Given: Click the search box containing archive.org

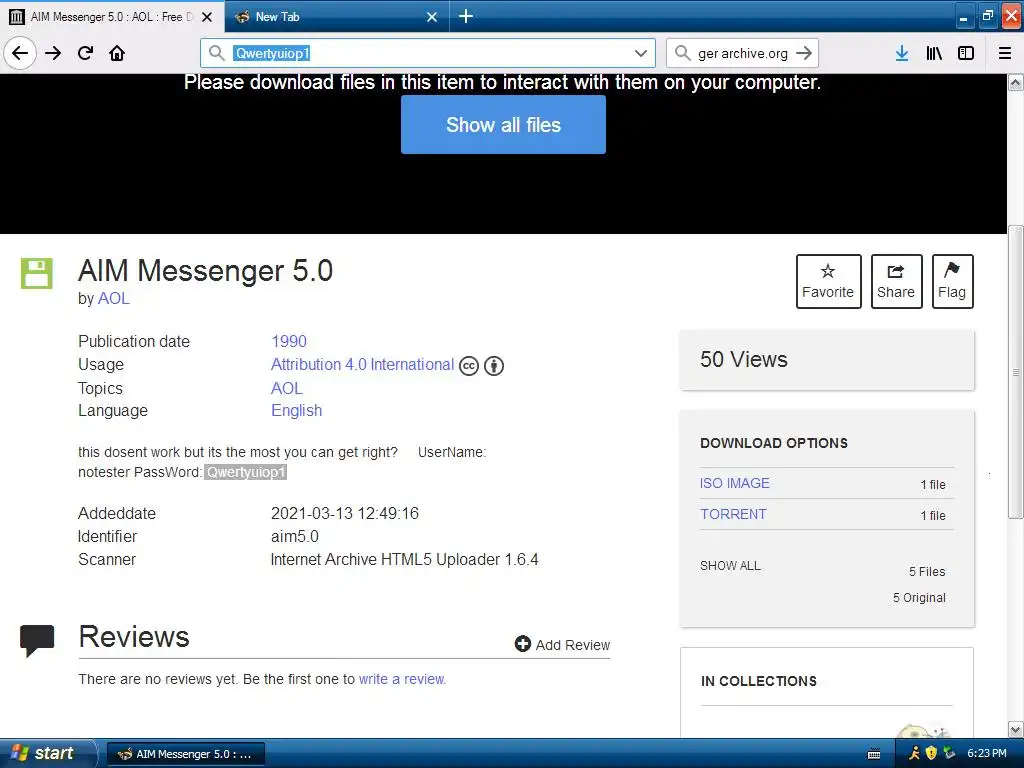Looking at the screenshot, I should pos(742,53).
